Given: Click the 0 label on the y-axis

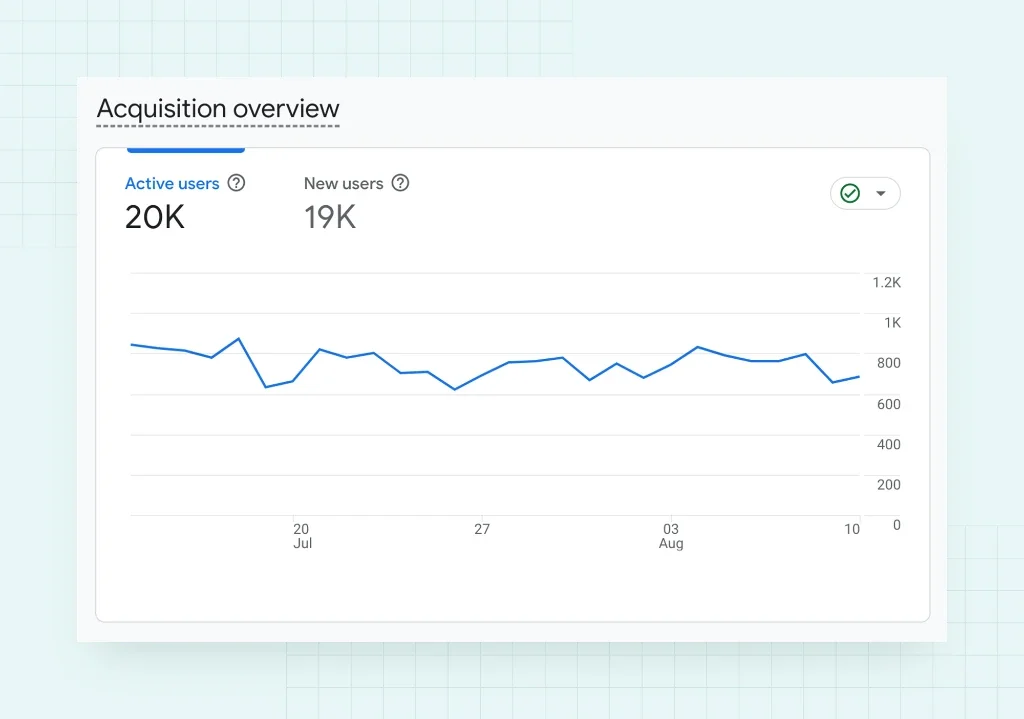Looking at the screenshot, I should [896, 524].
